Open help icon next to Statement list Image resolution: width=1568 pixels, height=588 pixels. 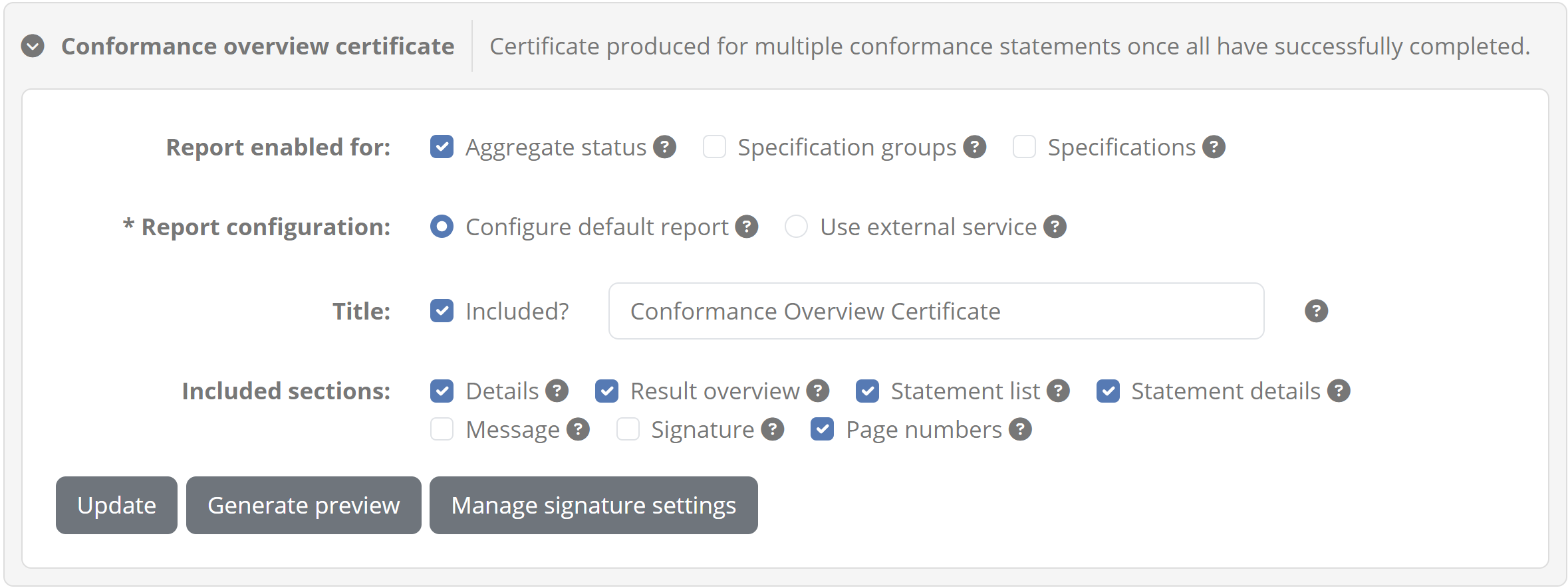(1058, 391)
